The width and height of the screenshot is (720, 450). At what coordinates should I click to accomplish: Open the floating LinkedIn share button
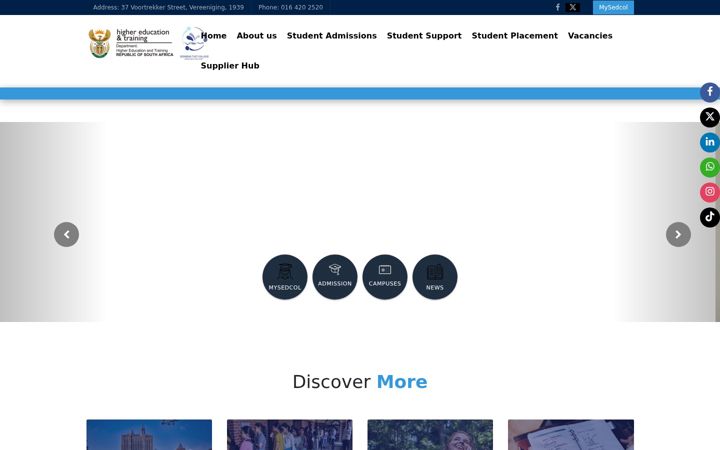pos(709,142)
